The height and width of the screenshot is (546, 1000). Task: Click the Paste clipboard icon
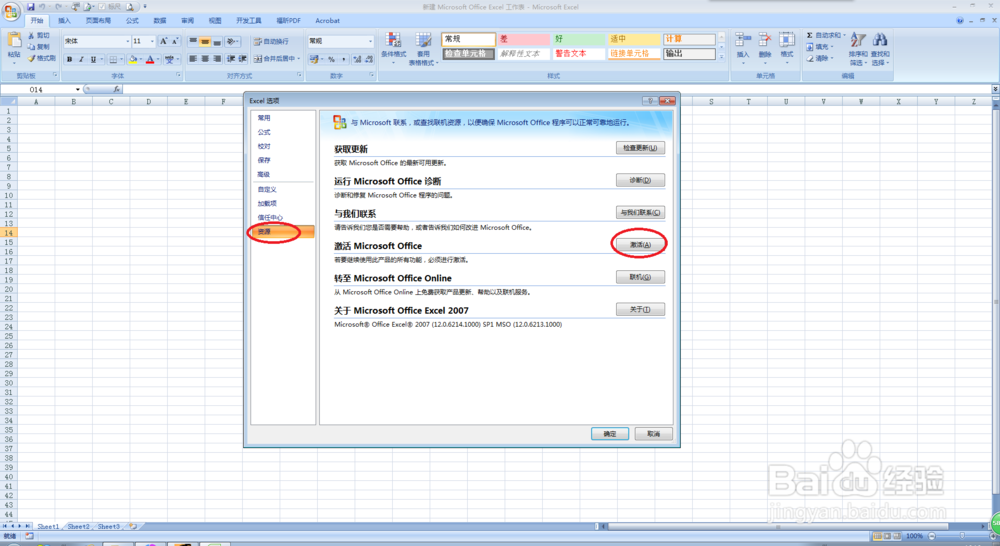pyautogui.click(x=14, y=40)
